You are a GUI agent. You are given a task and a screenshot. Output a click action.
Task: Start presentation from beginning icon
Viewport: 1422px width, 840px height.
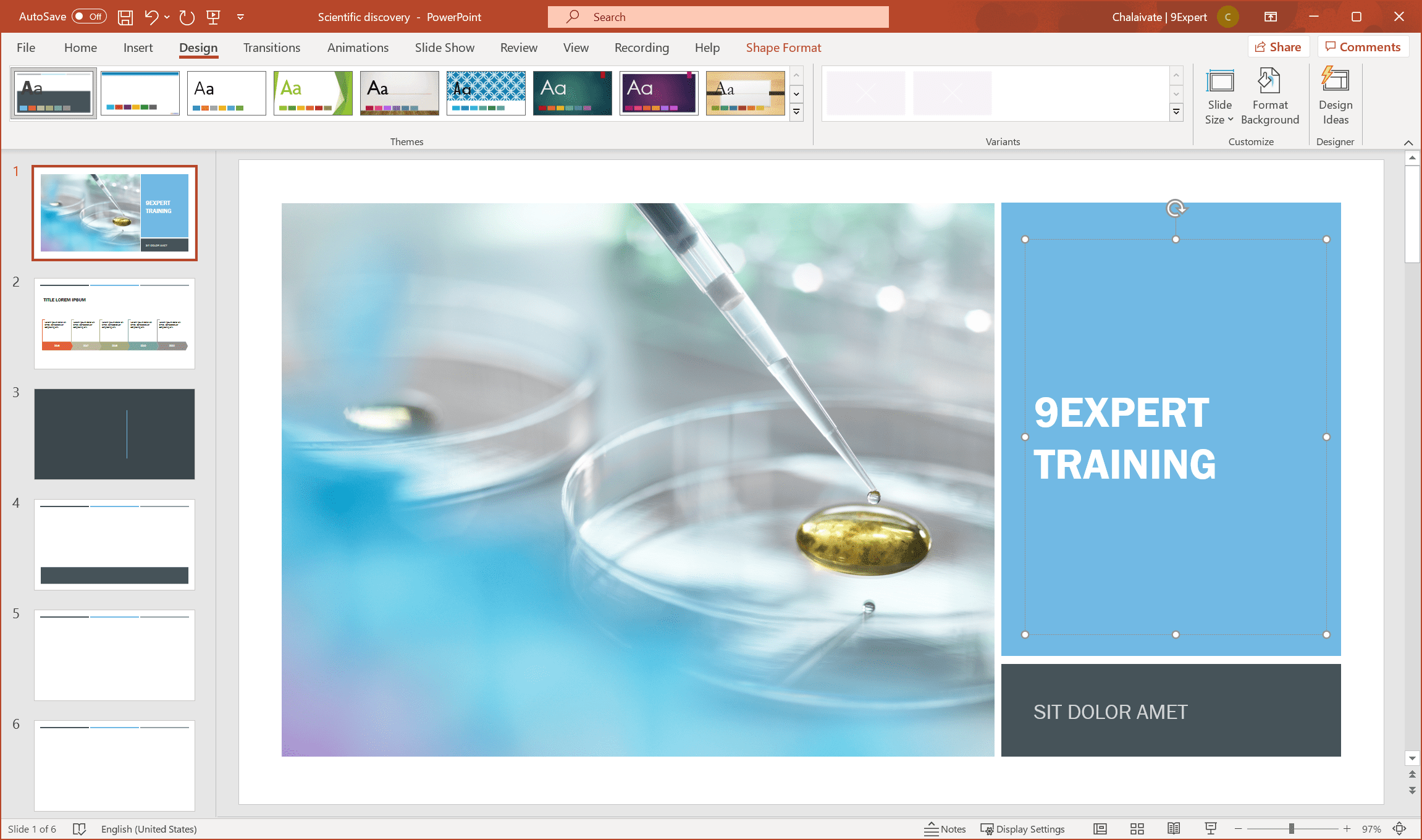214,17
